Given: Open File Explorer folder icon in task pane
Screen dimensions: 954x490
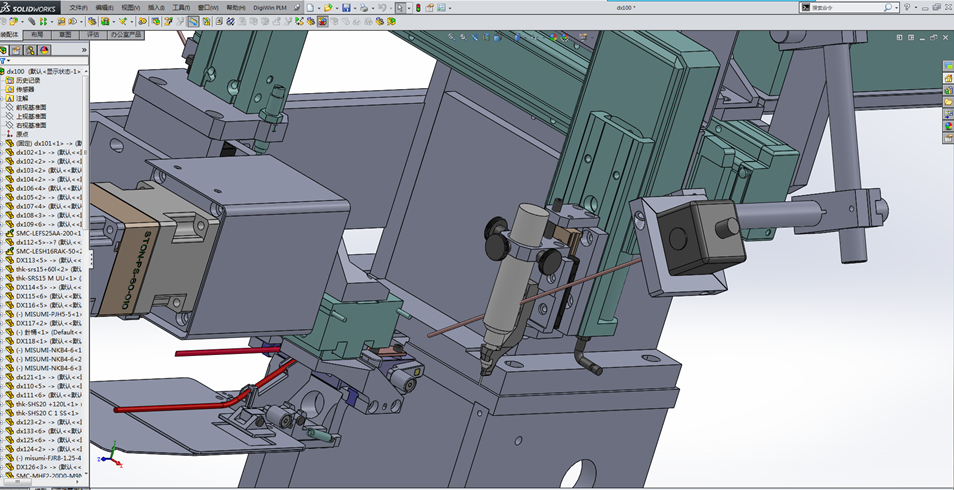Looking at the screenshot, I should pyautogui.click(x=949, y=102).
